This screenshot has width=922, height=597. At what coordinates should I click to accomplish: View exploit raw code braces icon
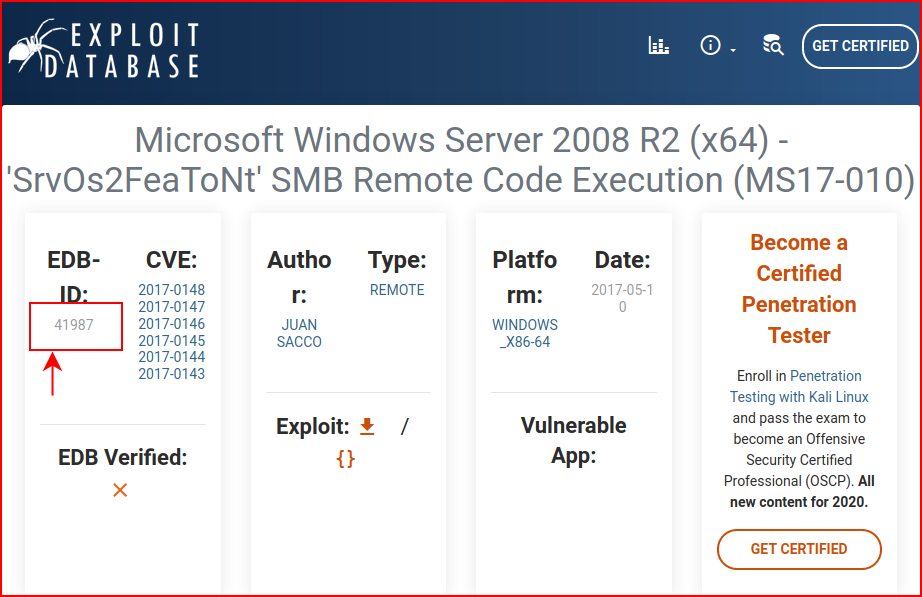(346, 458)
